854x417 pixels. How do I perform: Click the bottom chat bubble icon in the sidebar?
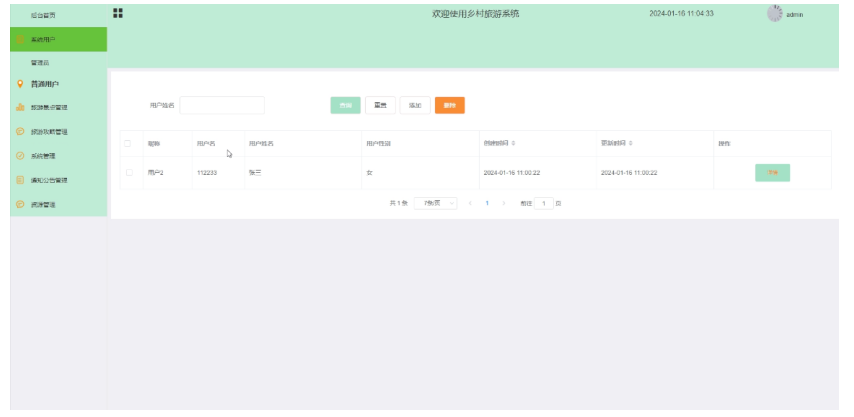20,204
